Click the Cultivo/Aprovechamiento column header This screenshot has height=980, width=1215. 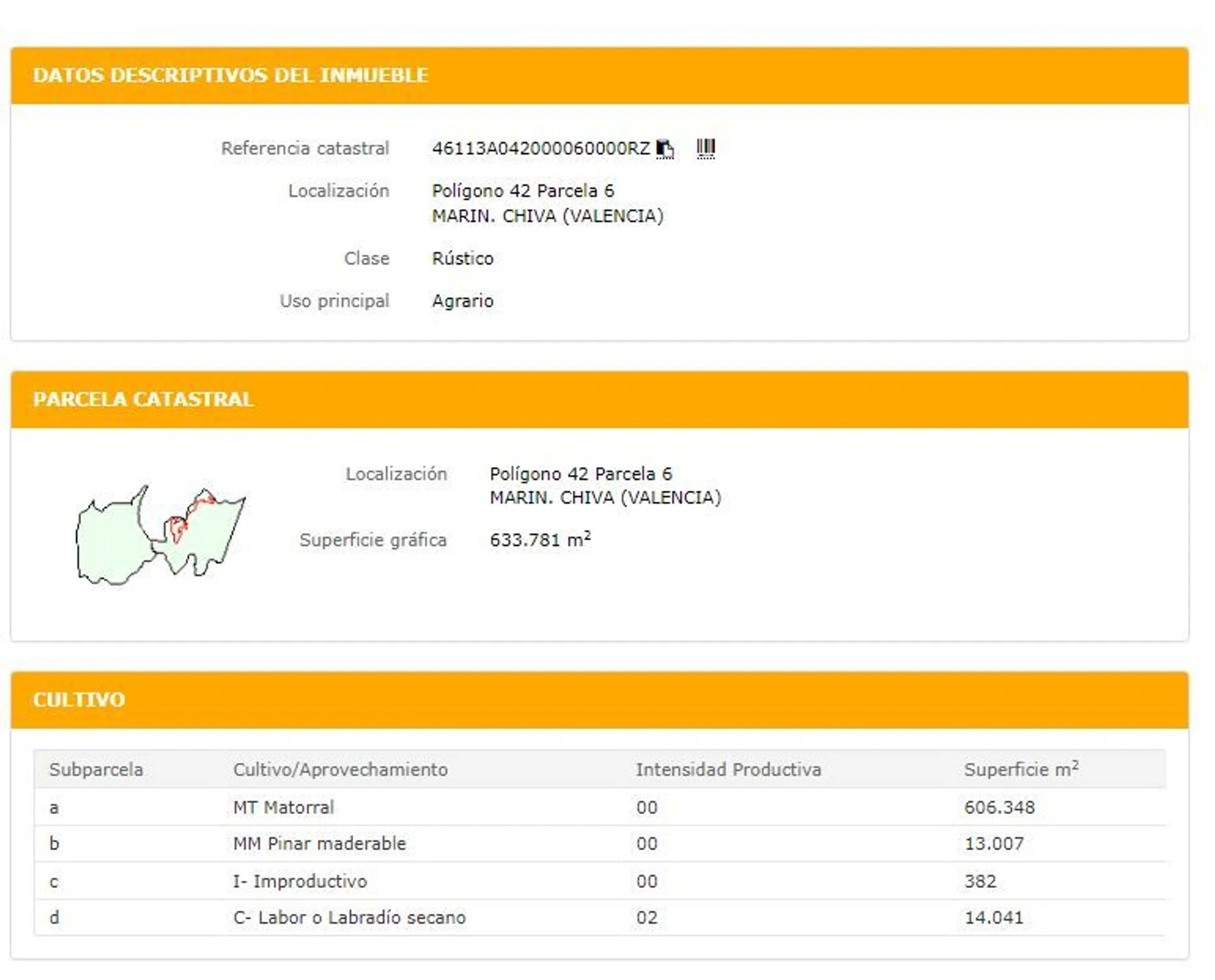pos(341,770)
